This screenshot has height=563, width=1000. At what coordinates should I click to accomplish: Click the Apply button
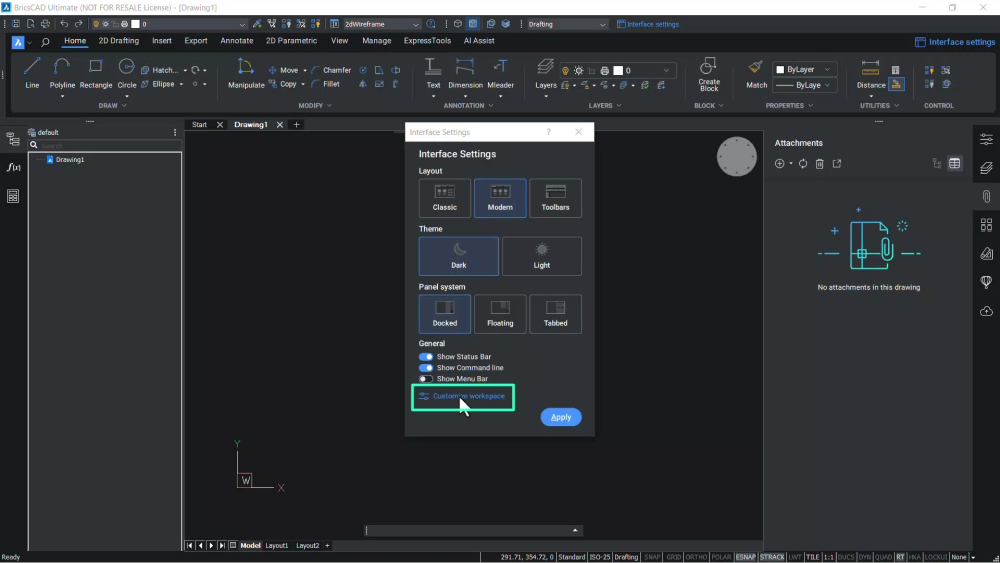pos(561,417)
